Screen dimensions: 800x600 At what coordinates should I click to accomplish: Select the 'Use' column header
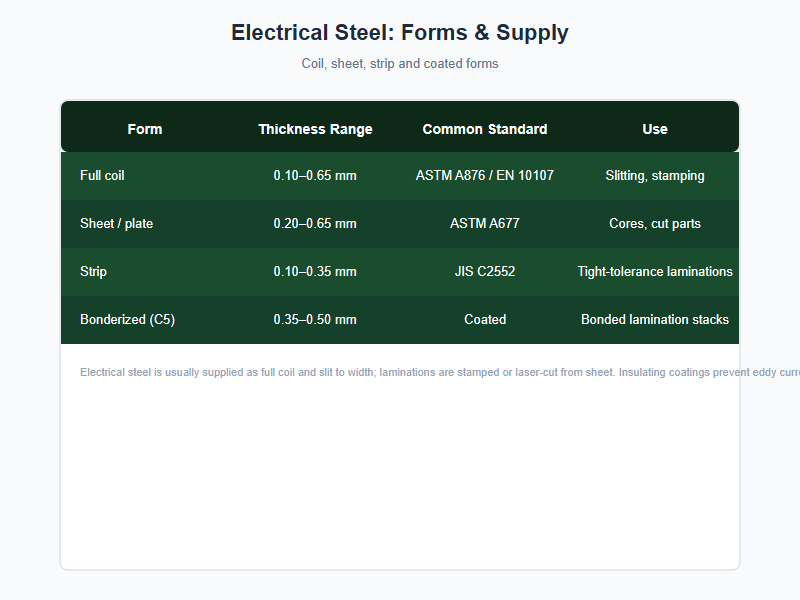655,129
